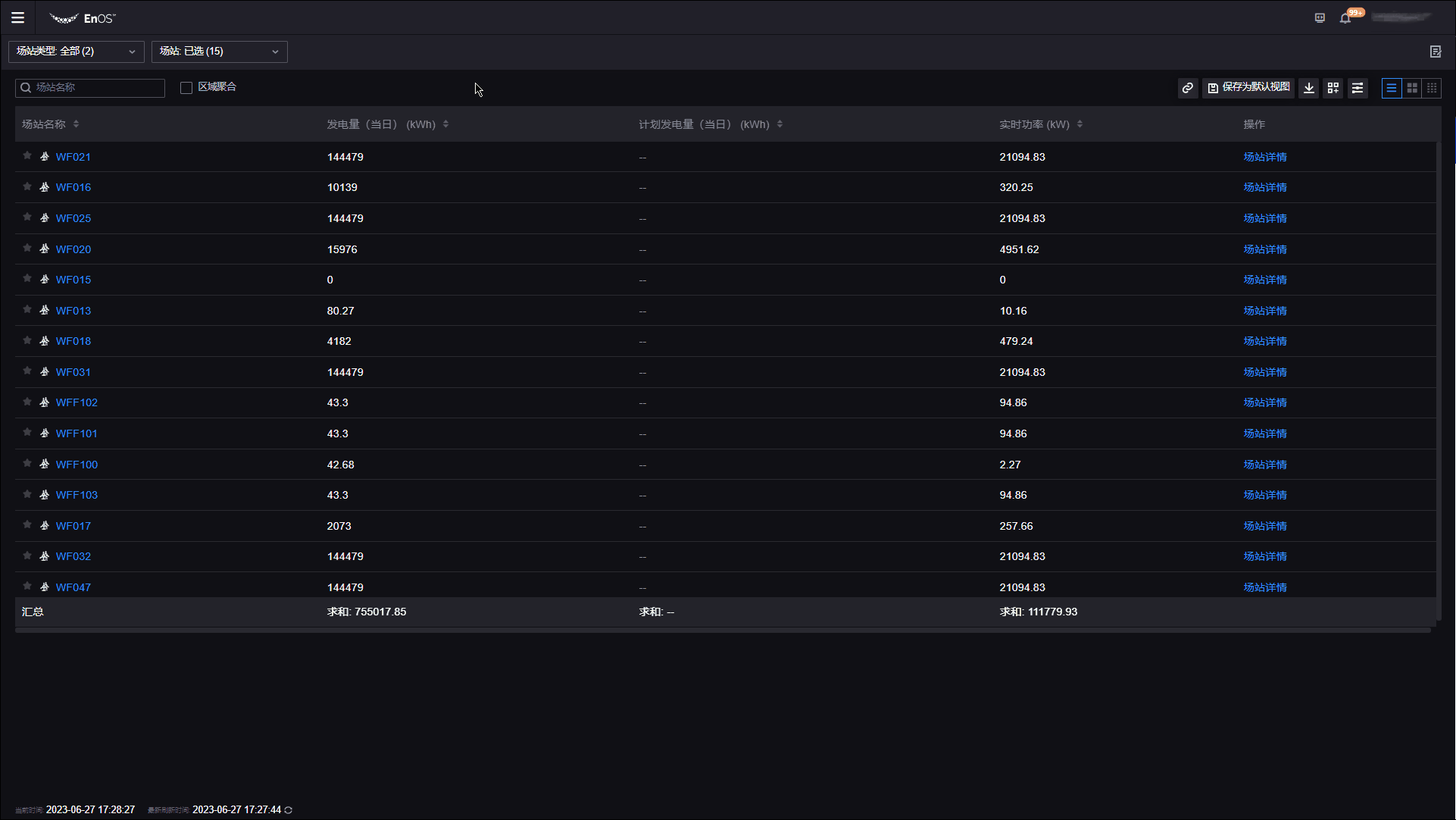Open the 场站 已选 (15) dropdown
This screenshot has height=820, width=1456.
[219, 52]
